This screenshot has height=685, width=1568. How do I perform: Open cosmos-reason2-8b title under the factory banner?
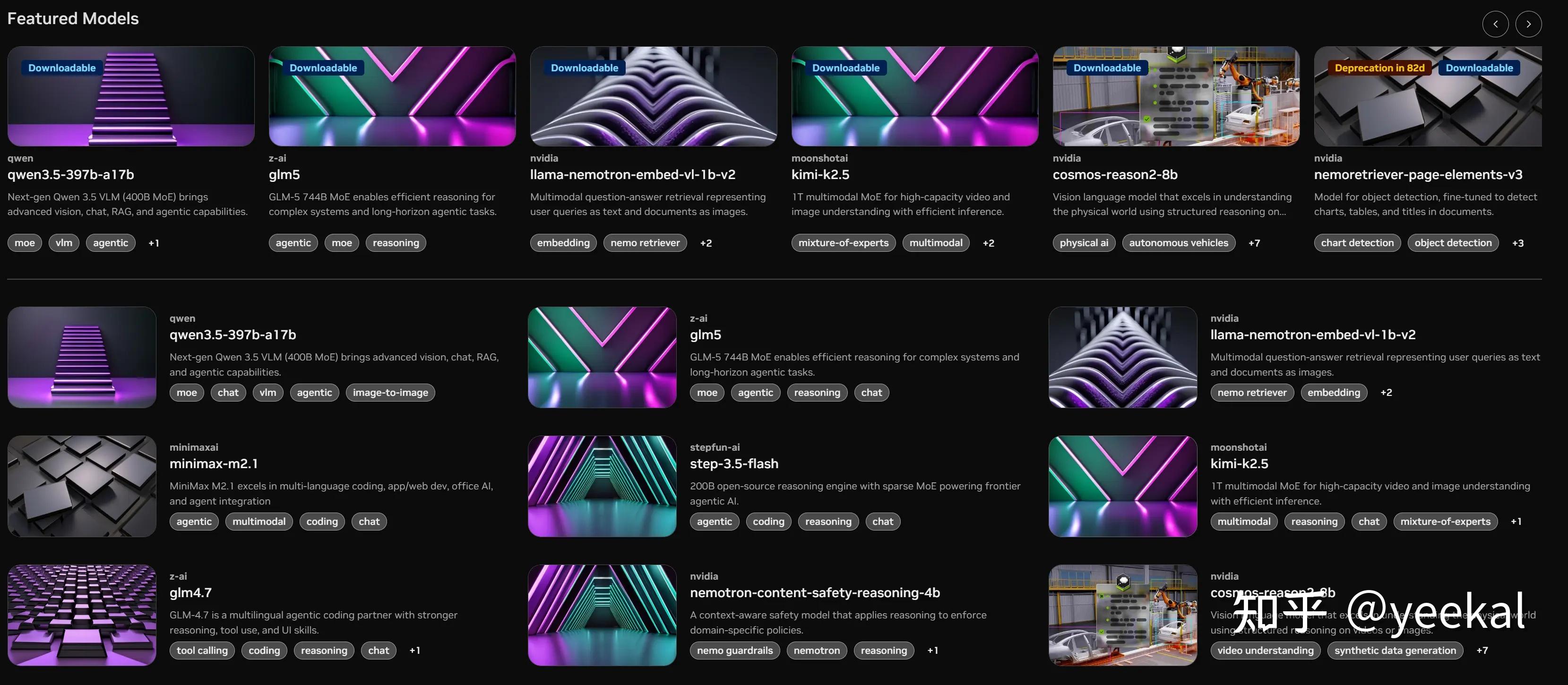point(1115,175)
